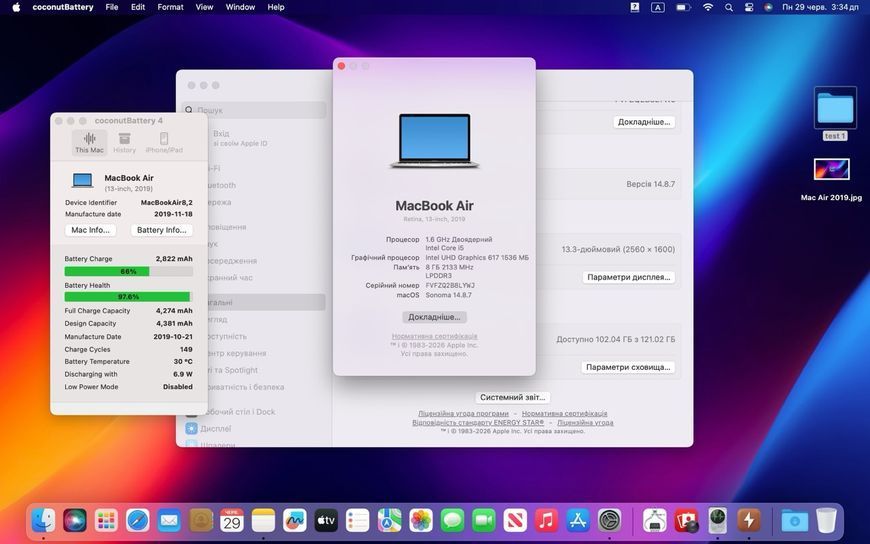Screen dimensions: 870x544
Task: Switch to iPhone/iPad tab in coconutBattery
Action: pos(164,142)
